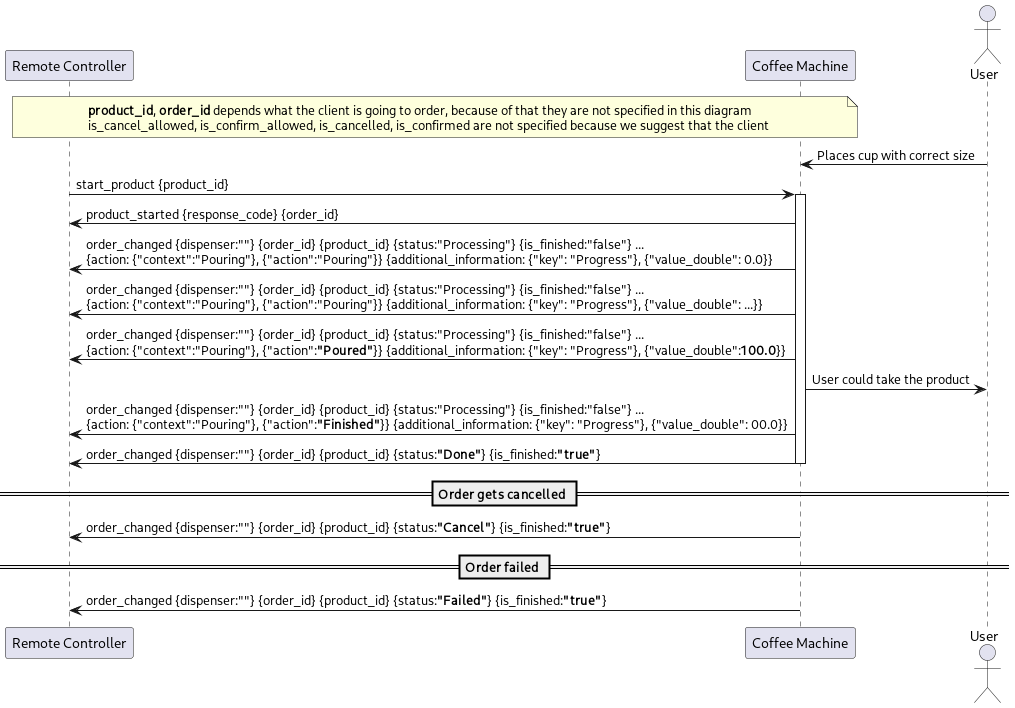Screen dimensions: 1015x708
Task: Click the note fold corner at top
Action: coord(851,103)
